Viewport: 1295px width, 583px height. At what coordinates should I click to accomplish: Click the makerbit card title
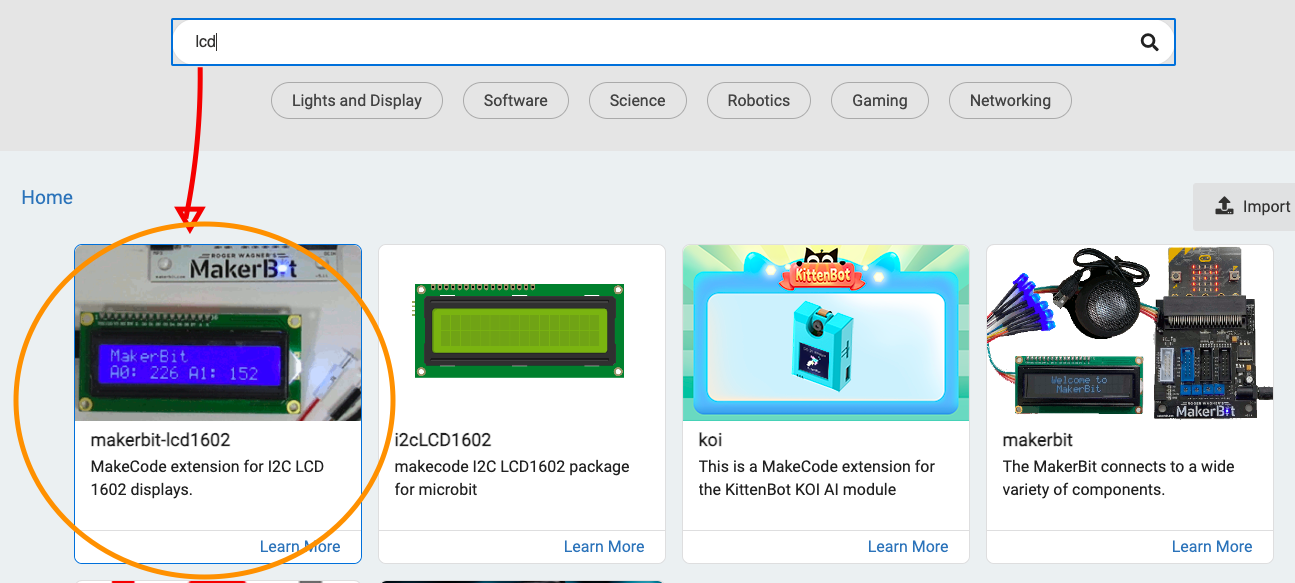[1038, 440]
